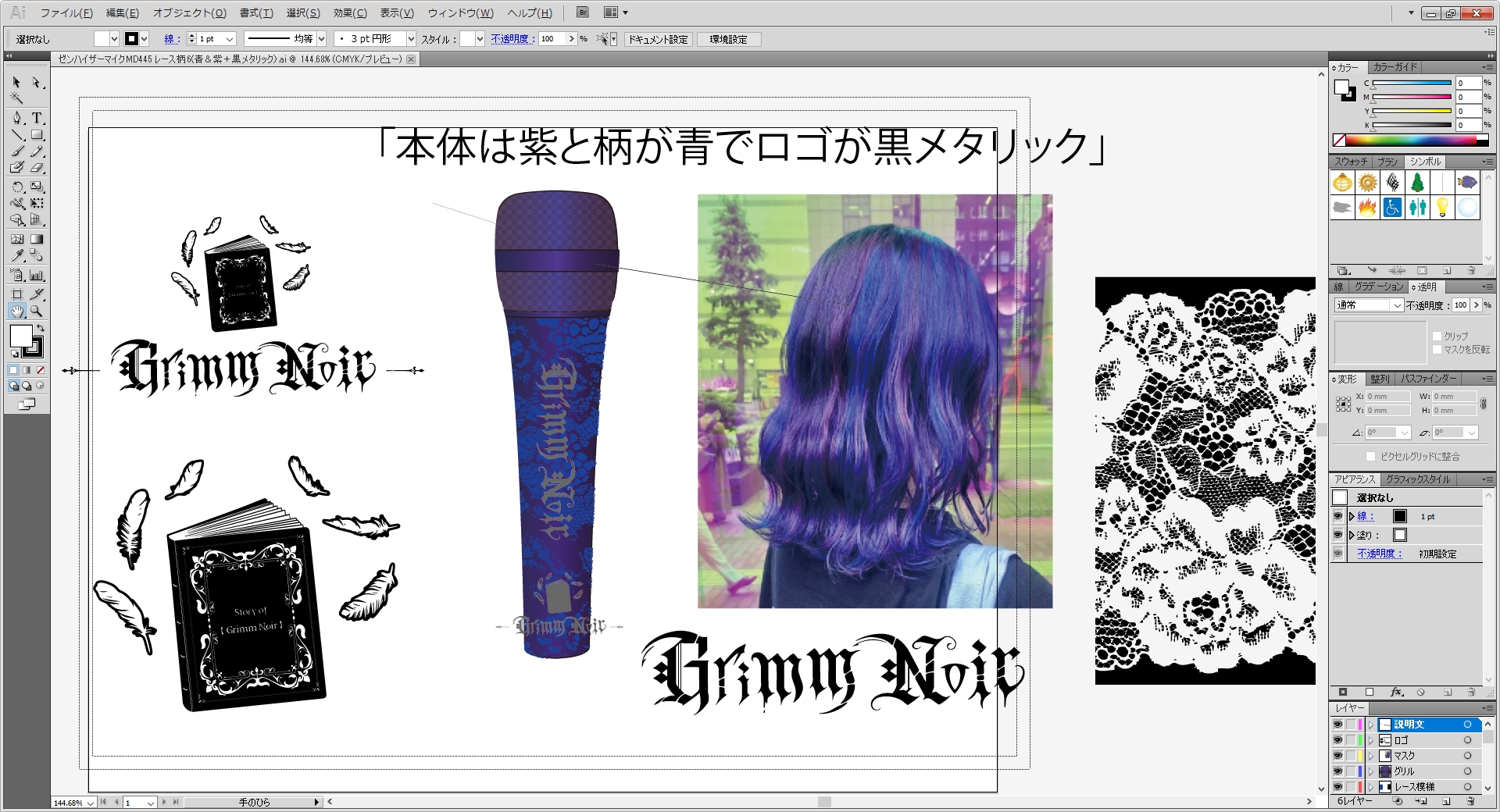Activate the Zoom tool in toolbox
The height and width of the screenshot is (812, 1500).
click(x=37, y=311)
